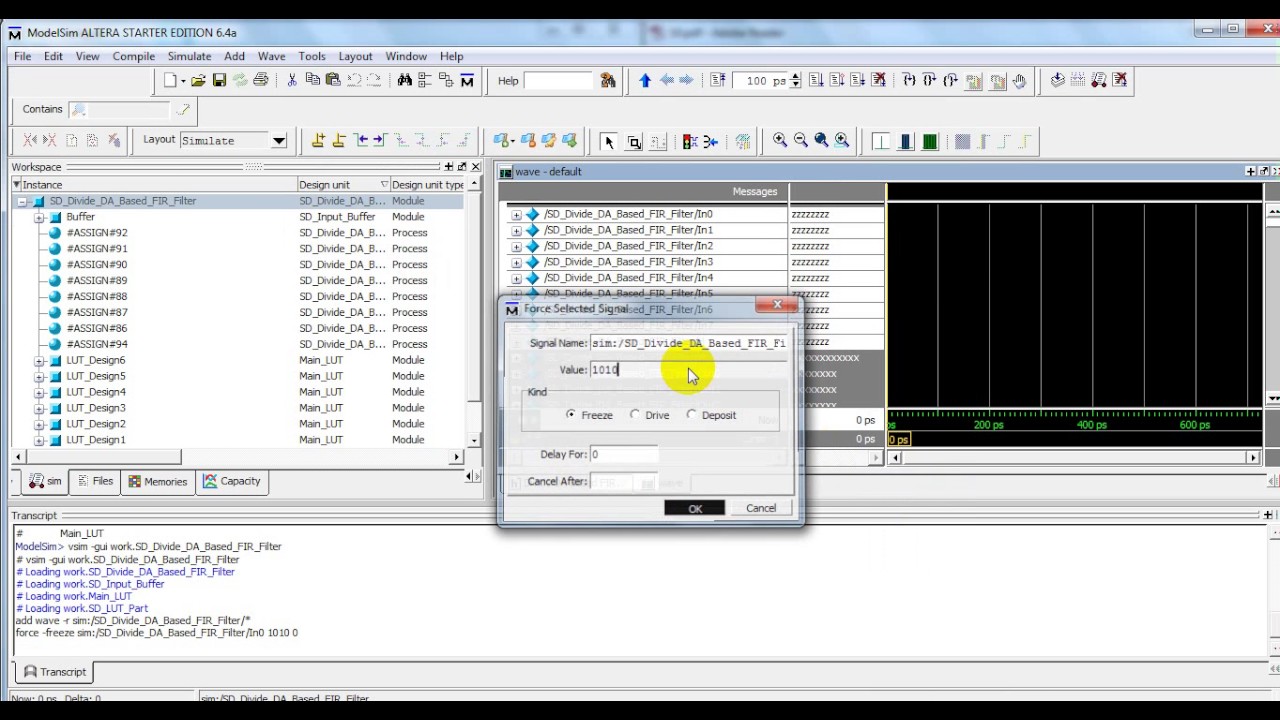Viewport: 1280px width, 720px height.
Task: Click Run -All toolbar icon
Action: (x=858, y=81)
